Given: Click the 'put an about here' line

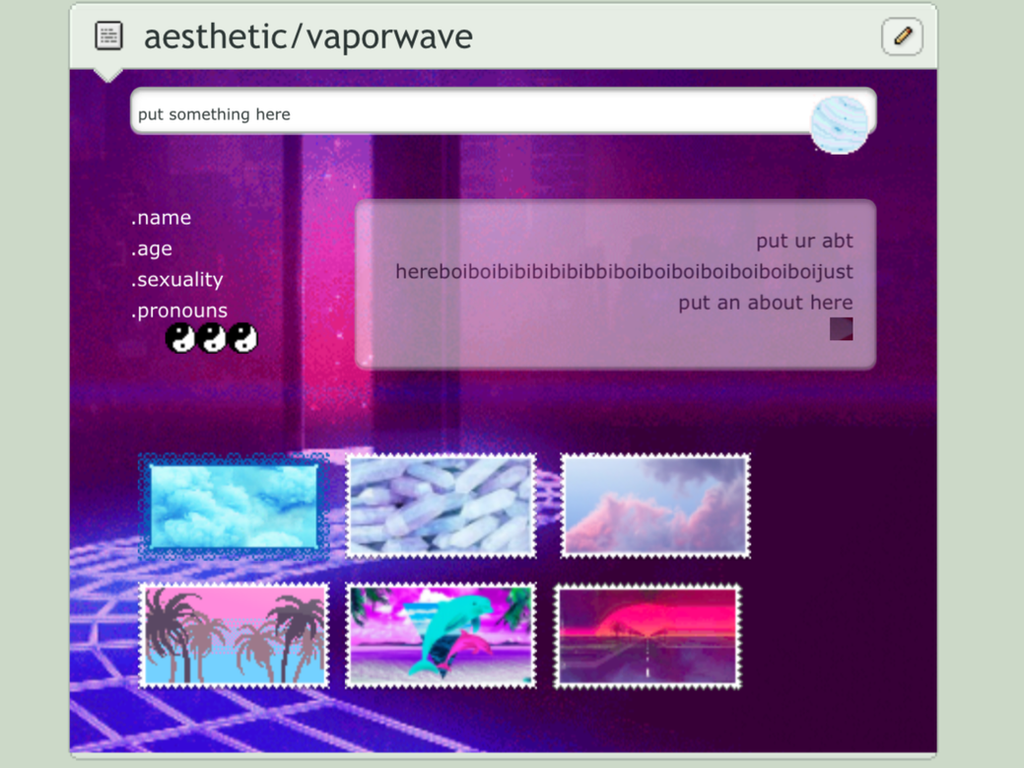Looking at the screenshot, I should pyautogui.click(x=765, y=302).
